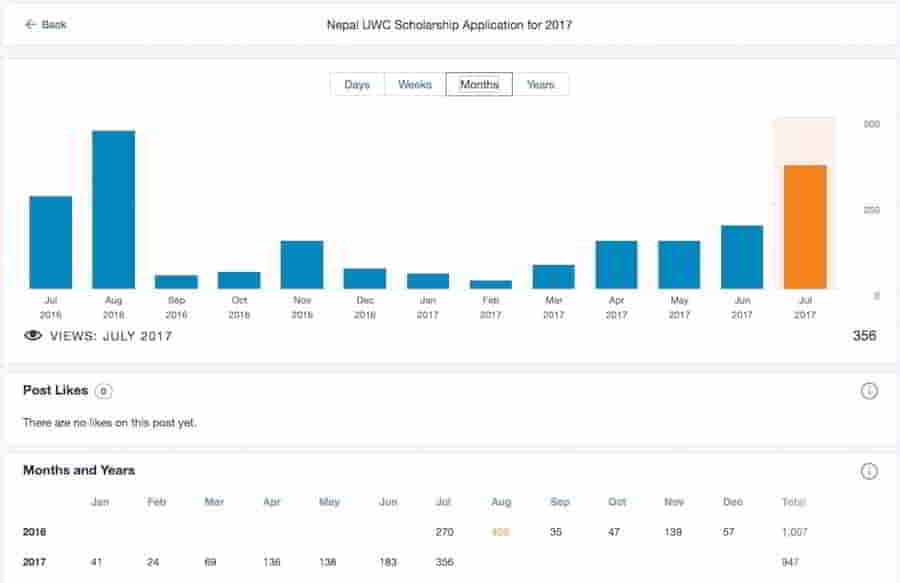The width and height of the screenshot is (900, 583).
Task: Click the 2016 October value 47
Action: [614, 532]
